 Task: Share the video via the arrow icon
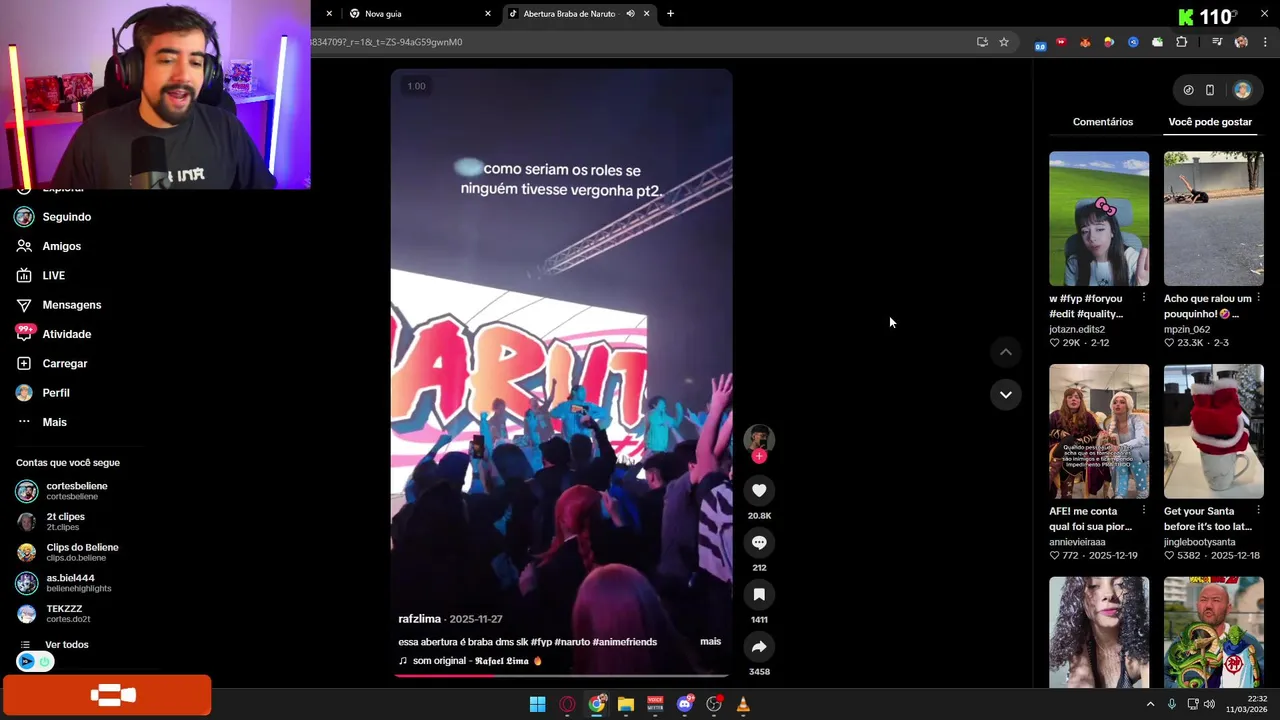(759, 647)
